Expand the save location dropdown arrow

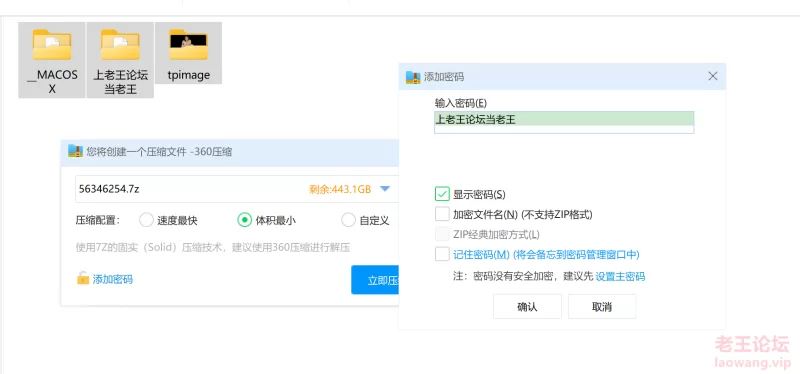385,189
